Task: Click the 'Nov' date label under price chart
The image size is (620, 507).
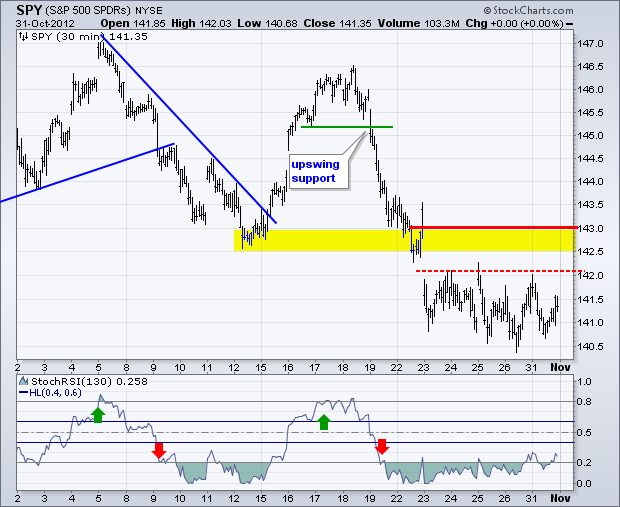Action: pos(560,367)
